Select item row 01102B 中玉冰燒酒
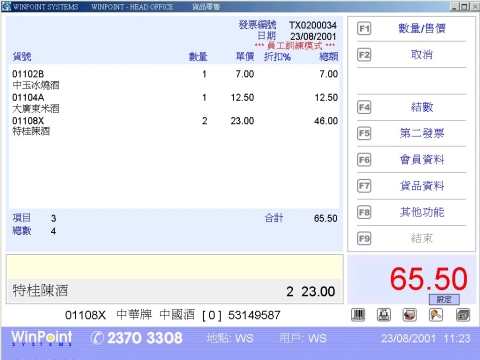 click(174, 79)
